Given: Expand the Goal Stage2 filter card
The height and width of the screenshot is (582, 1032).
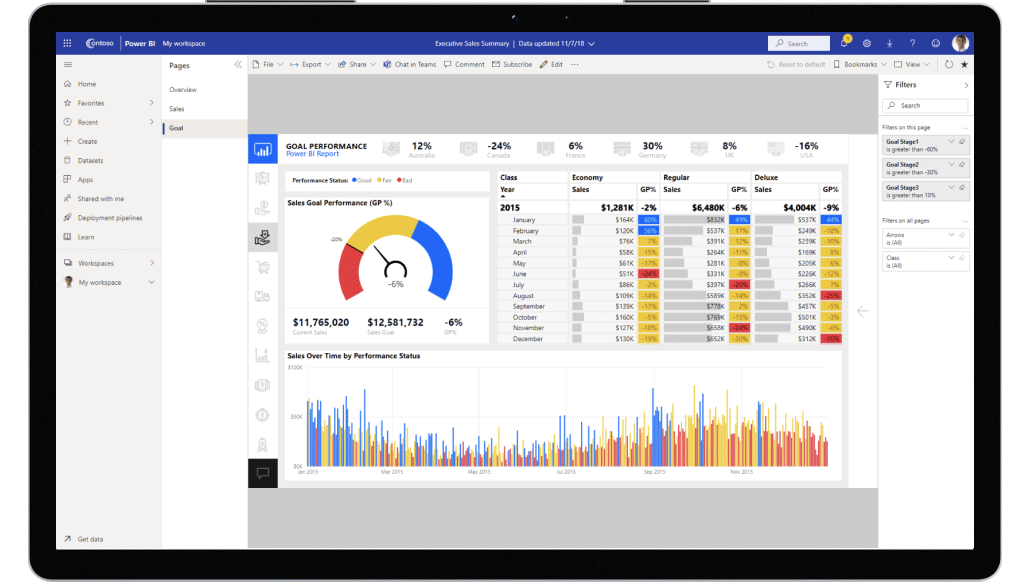Looking at the screenshot, I should [950, 164].
